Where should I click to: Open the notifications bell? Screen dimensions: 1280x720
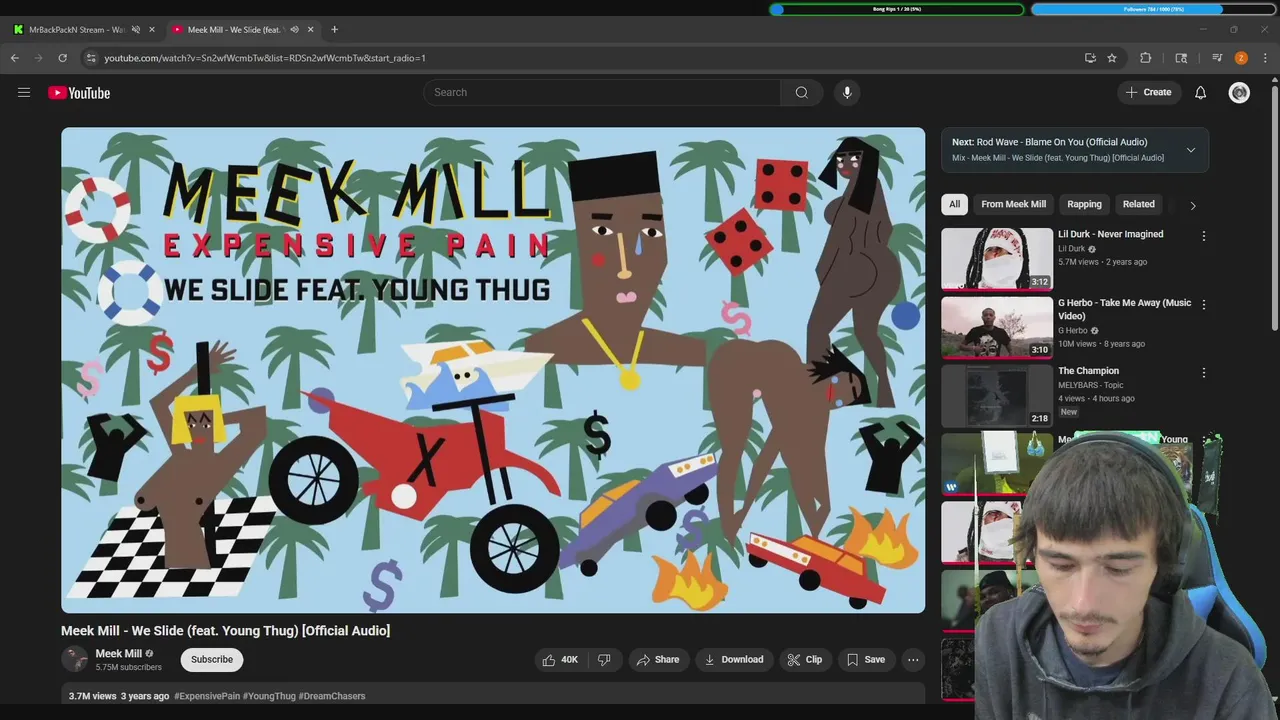pos(1201,92)
